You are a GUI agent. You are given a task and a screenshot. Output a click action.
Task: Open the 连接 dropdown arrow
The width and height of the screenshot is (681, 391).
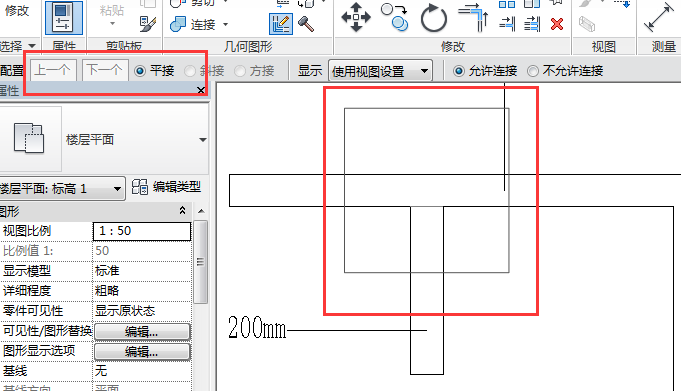coord(225,24)
